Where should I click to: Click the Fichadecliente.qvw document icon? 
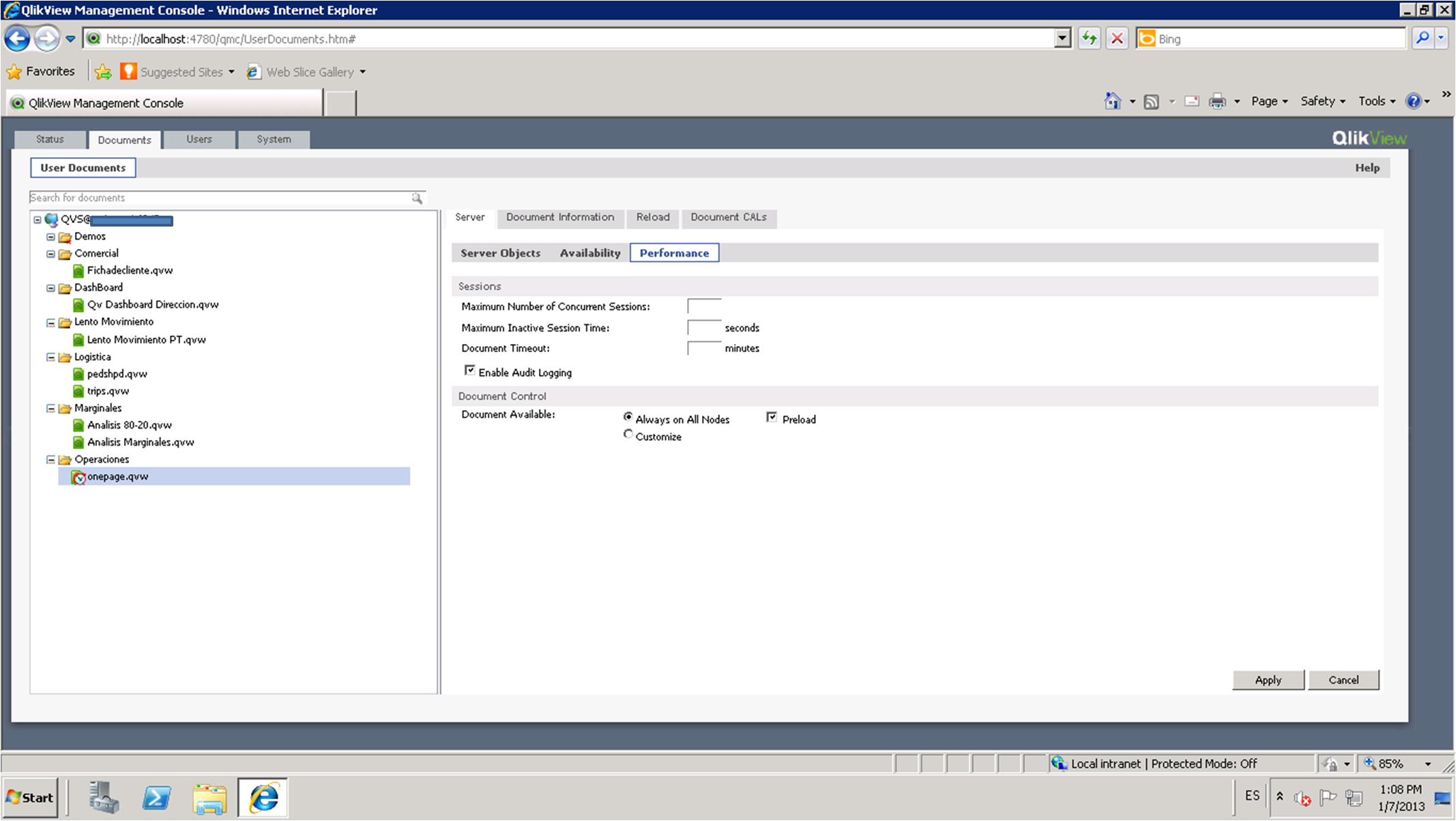click(x=78, y=271)
